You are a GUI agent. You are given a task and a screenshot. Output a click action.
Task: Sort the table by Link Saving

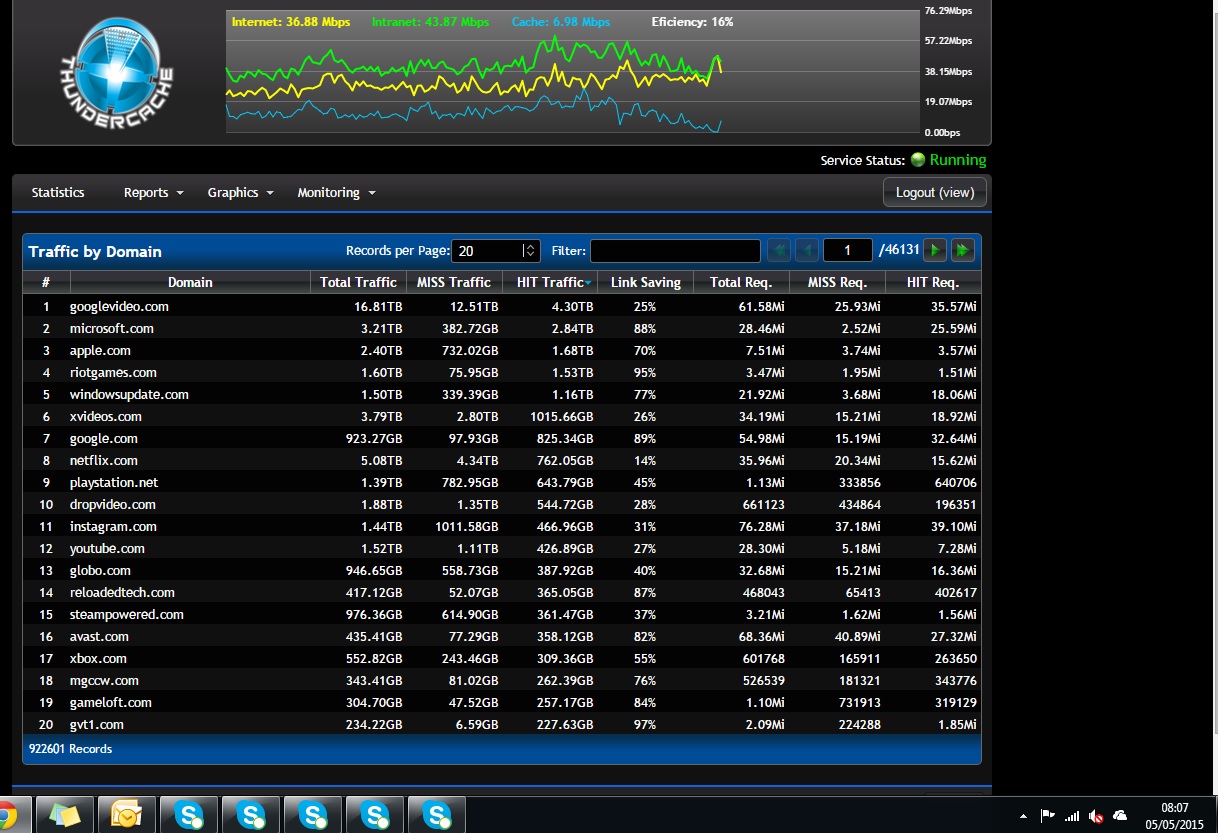pyautogui.click(x=645, y=283)
